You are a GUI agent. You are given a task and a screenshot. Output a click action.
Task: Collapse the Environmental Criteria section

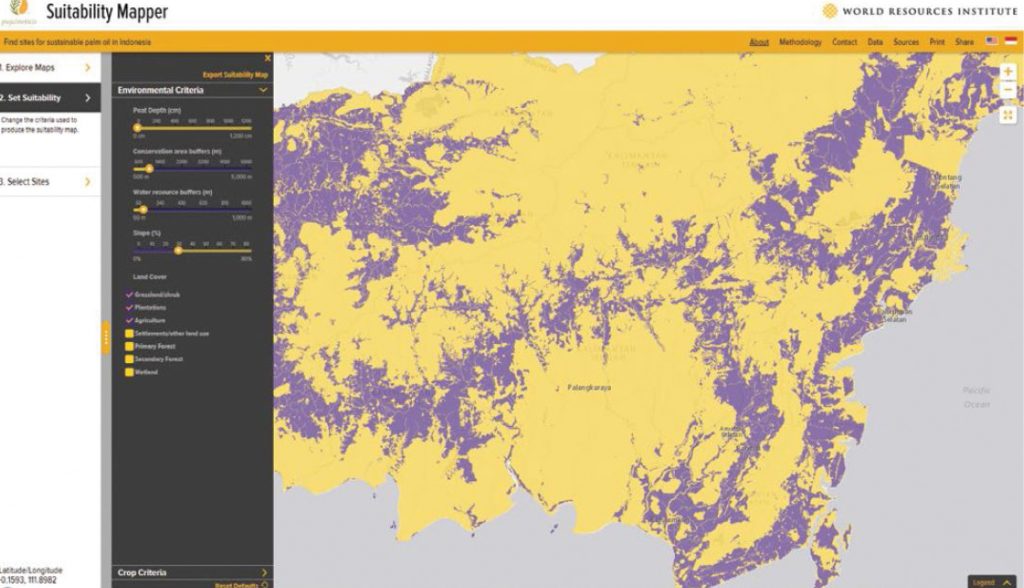[x=262, y=89]
